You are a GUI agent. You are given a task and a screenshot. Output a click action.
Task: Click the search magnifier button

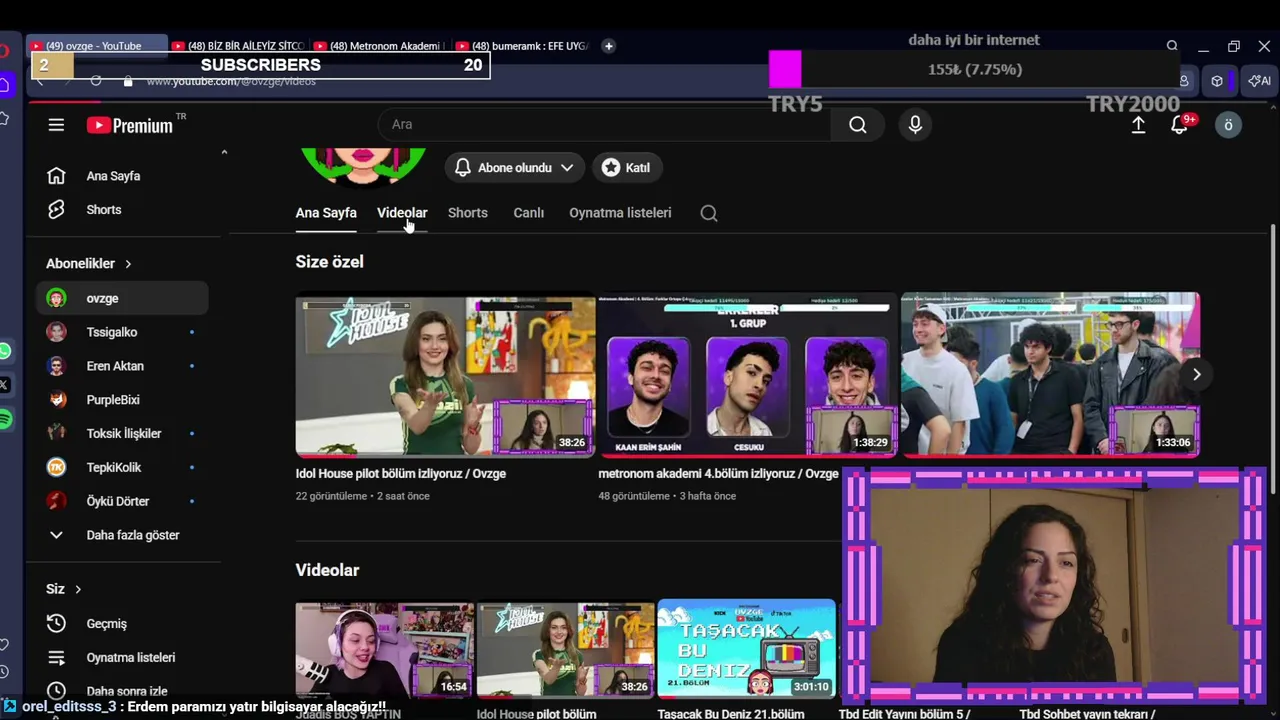click(858, 125)
